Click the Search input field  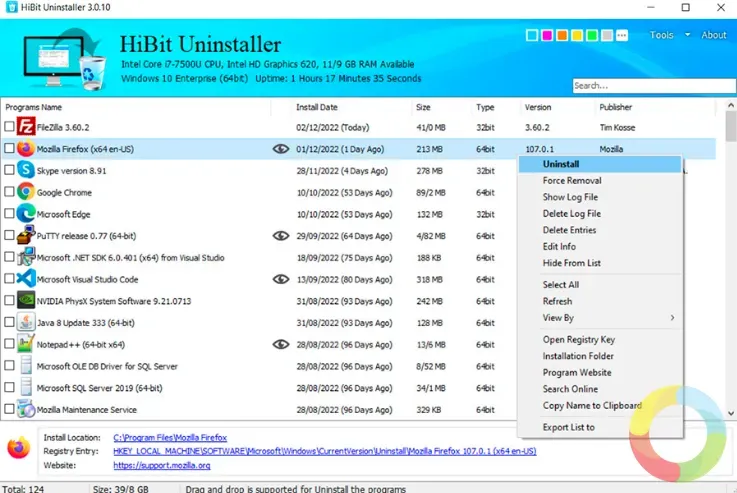pos(654,86)
